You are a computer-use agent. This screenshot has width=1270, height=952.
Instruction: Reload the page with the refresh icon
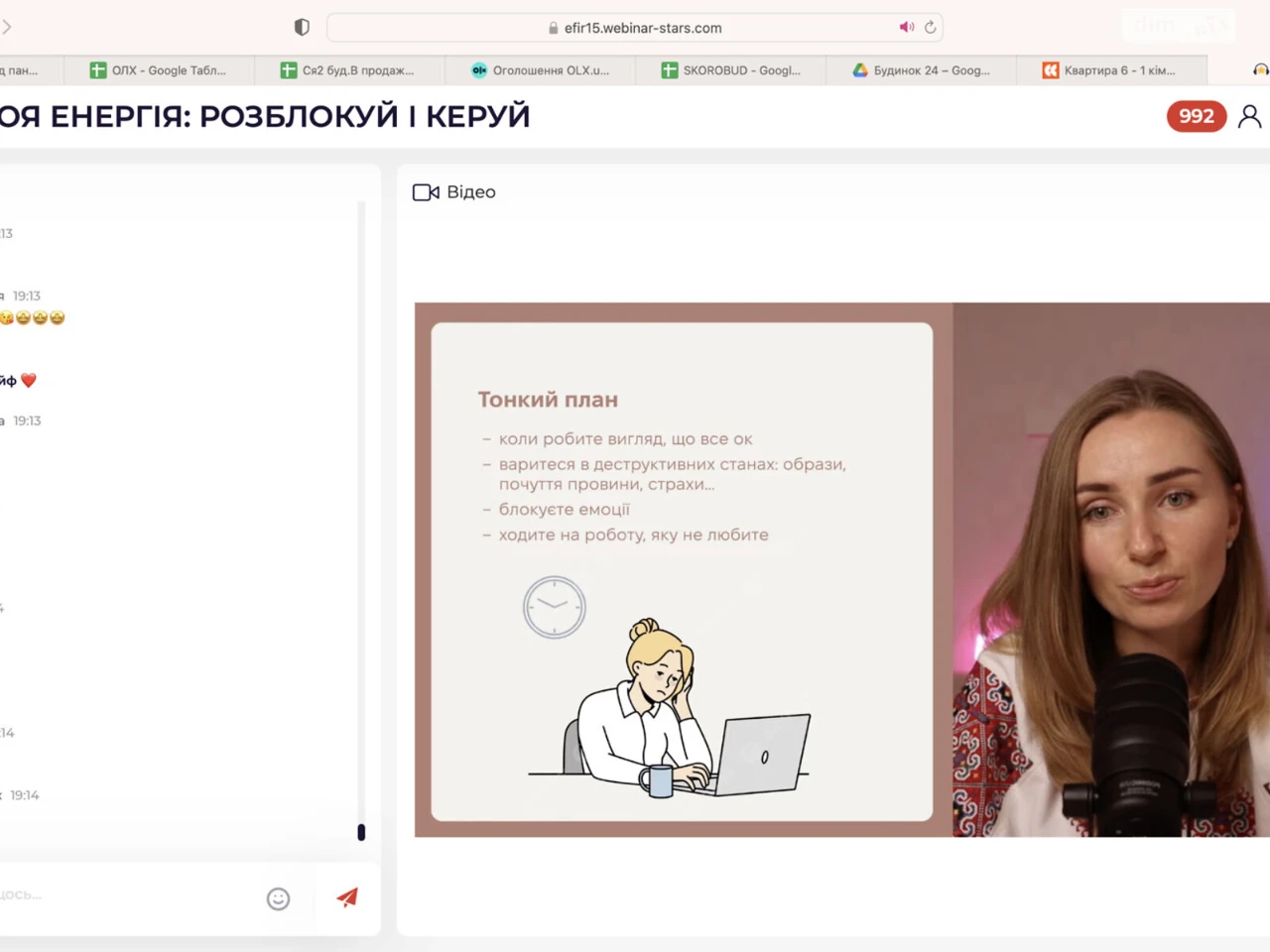click(930, 27)
